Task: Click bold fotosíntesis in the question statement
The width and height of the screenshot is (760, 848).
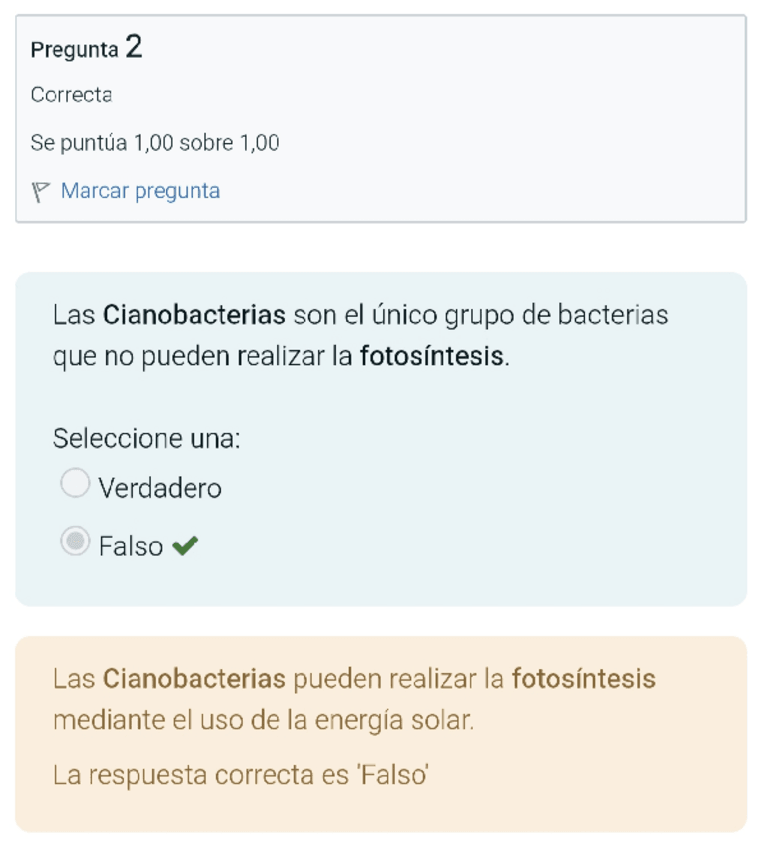Action: pyautogui.click(x=432, y=356)
